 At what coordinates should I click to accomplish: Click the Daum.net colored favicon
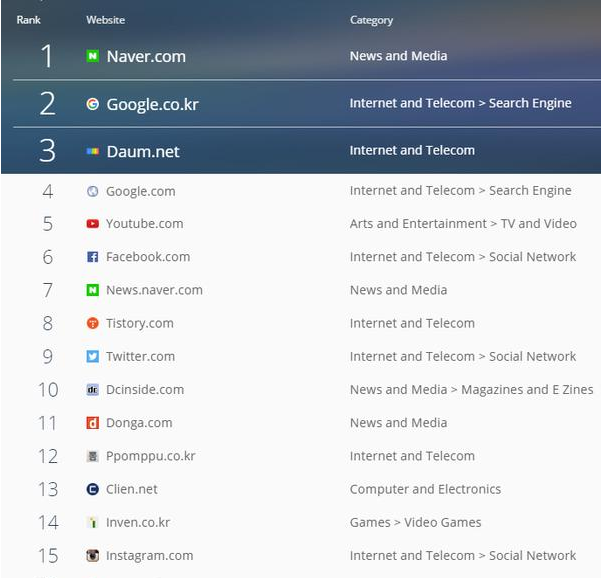(x=92, y=151)
